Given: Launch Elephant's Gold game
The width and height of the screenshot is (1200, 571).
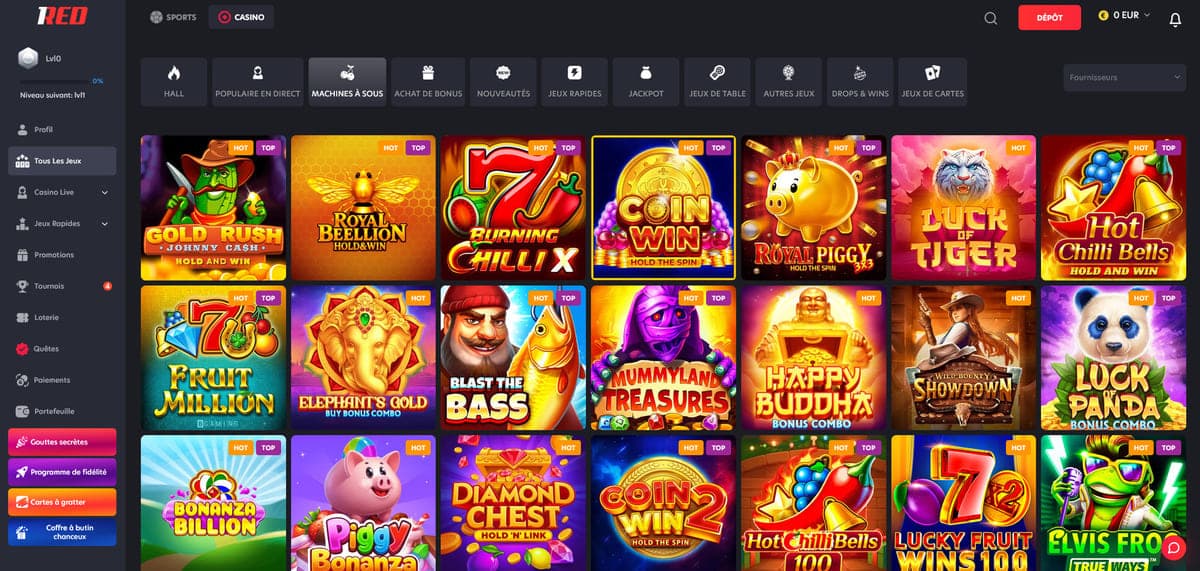Looking at the screenshot, I should pyautogui.click(x=363, y=358).
